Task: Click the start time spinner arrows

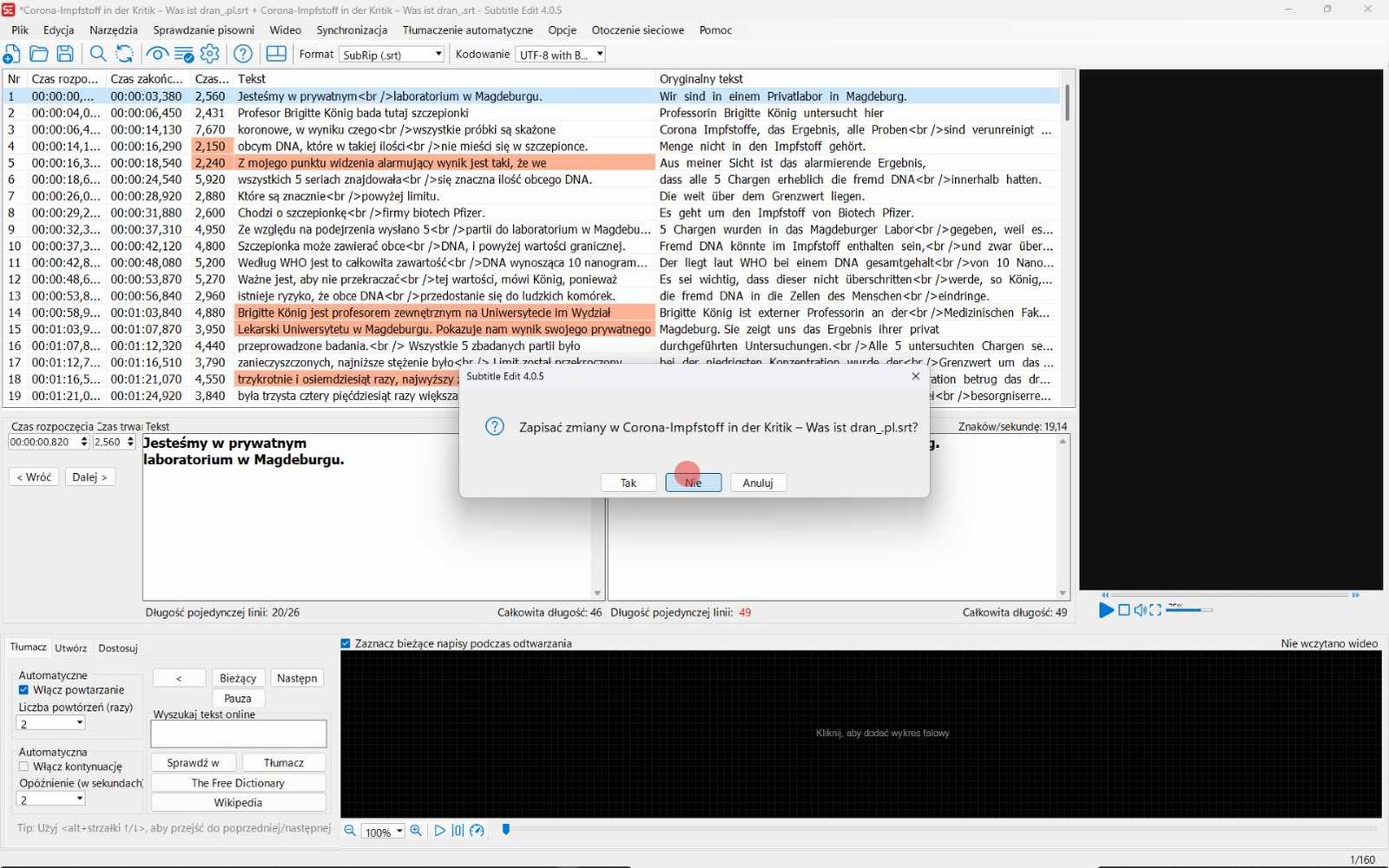Action: (84, 442)
